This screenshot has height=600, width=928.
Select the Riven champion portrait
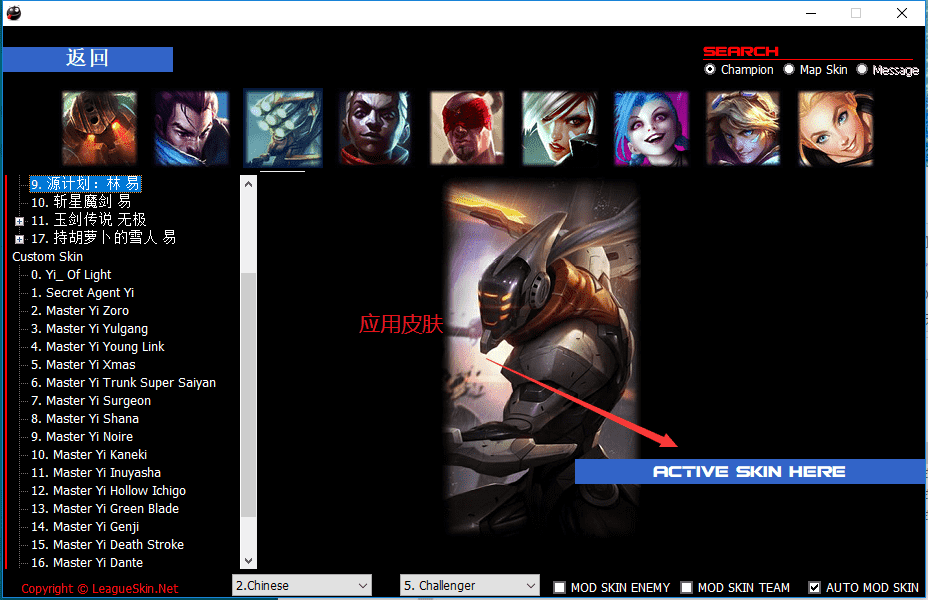(x=559, y=128)
